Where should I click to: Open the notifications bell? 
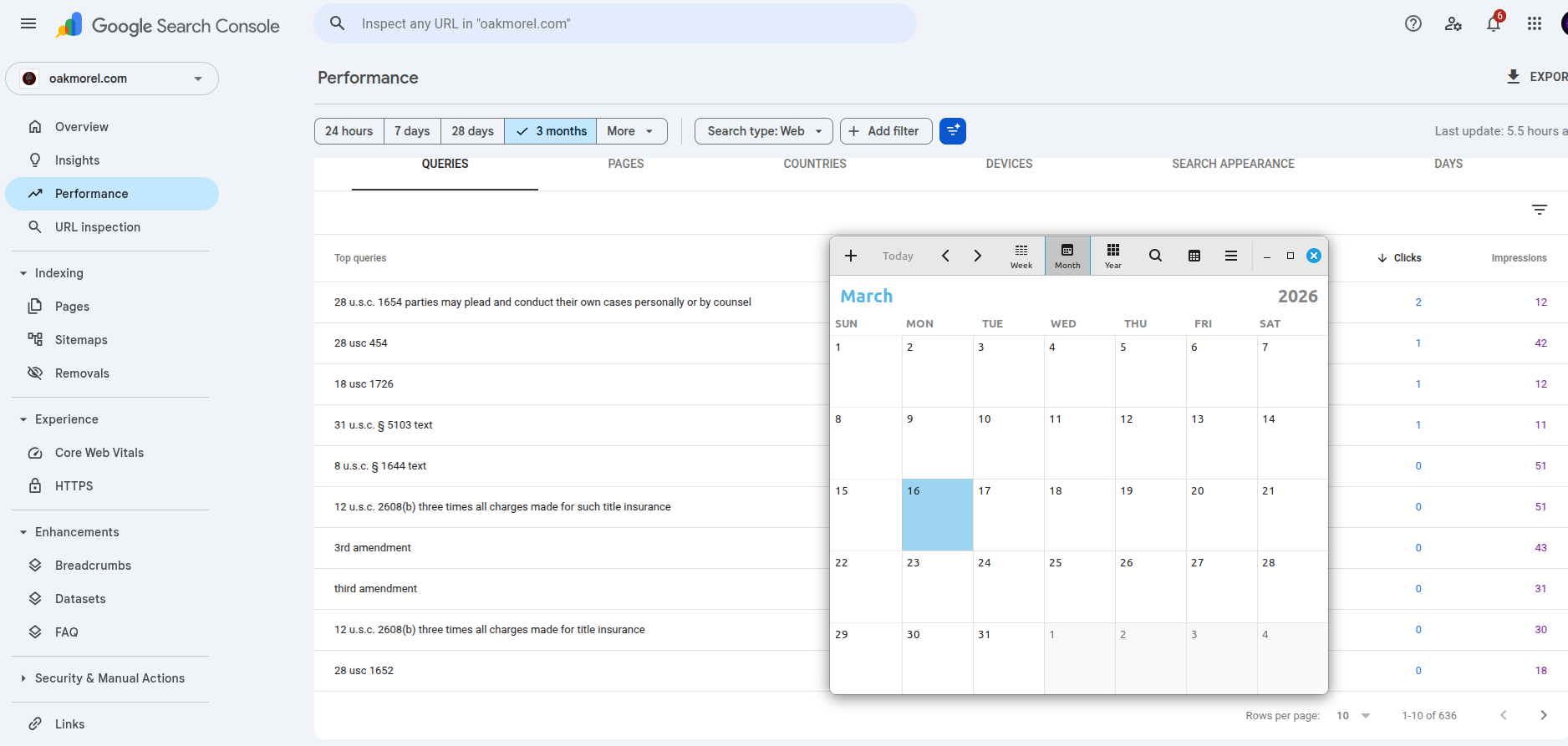[x=1494, y=24]
